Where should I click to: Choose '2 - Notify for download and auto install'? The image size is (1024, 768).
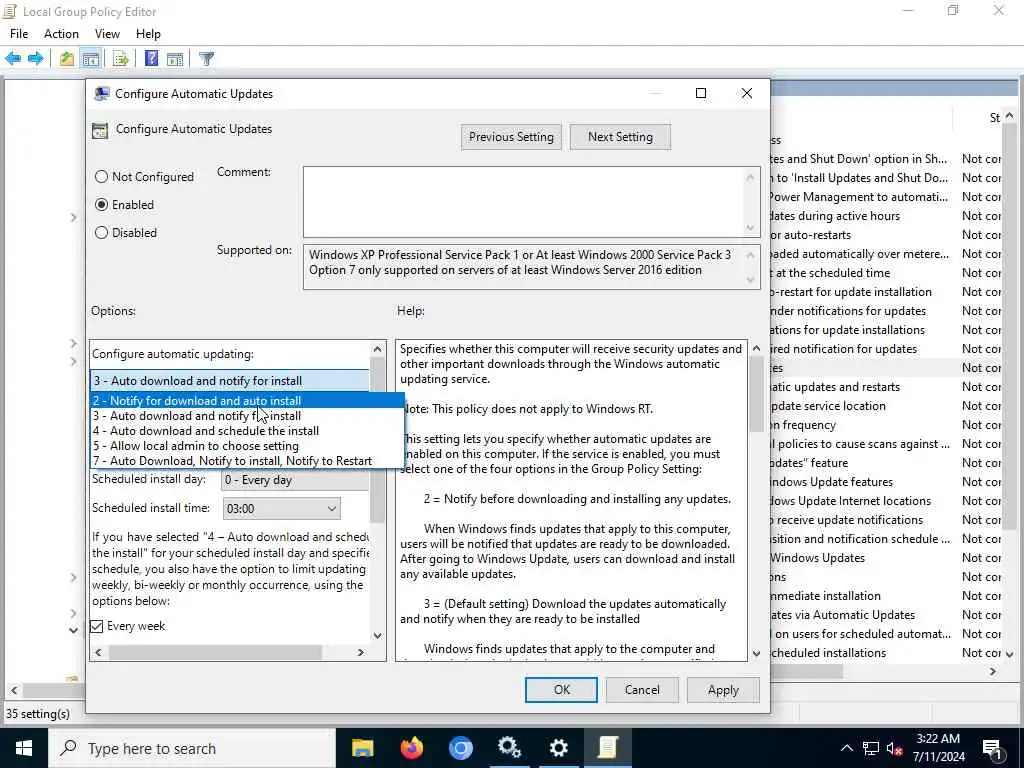(247, 400)
